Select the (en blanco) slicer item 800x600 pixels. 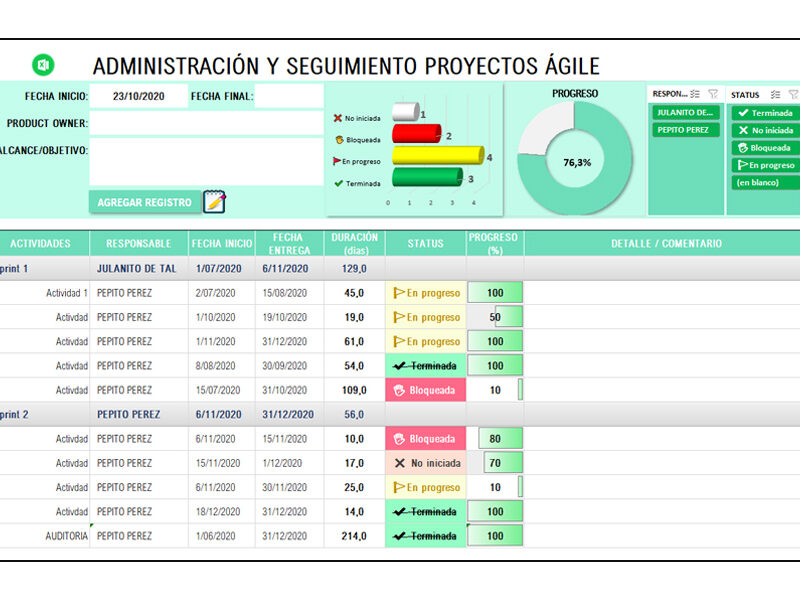click(x=766, y=183)
